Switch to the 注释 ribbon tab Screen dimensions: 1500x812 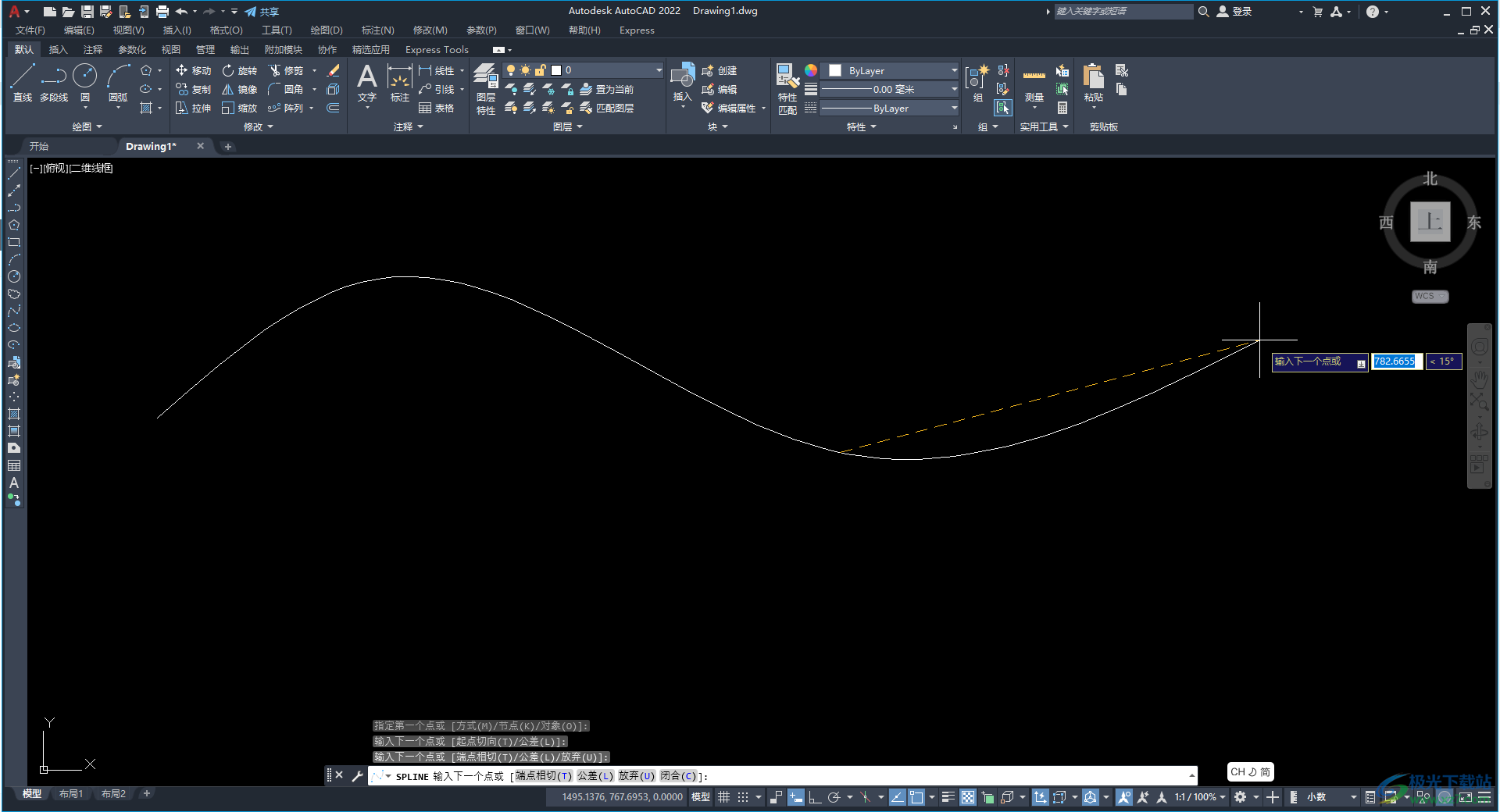[93, 49]
